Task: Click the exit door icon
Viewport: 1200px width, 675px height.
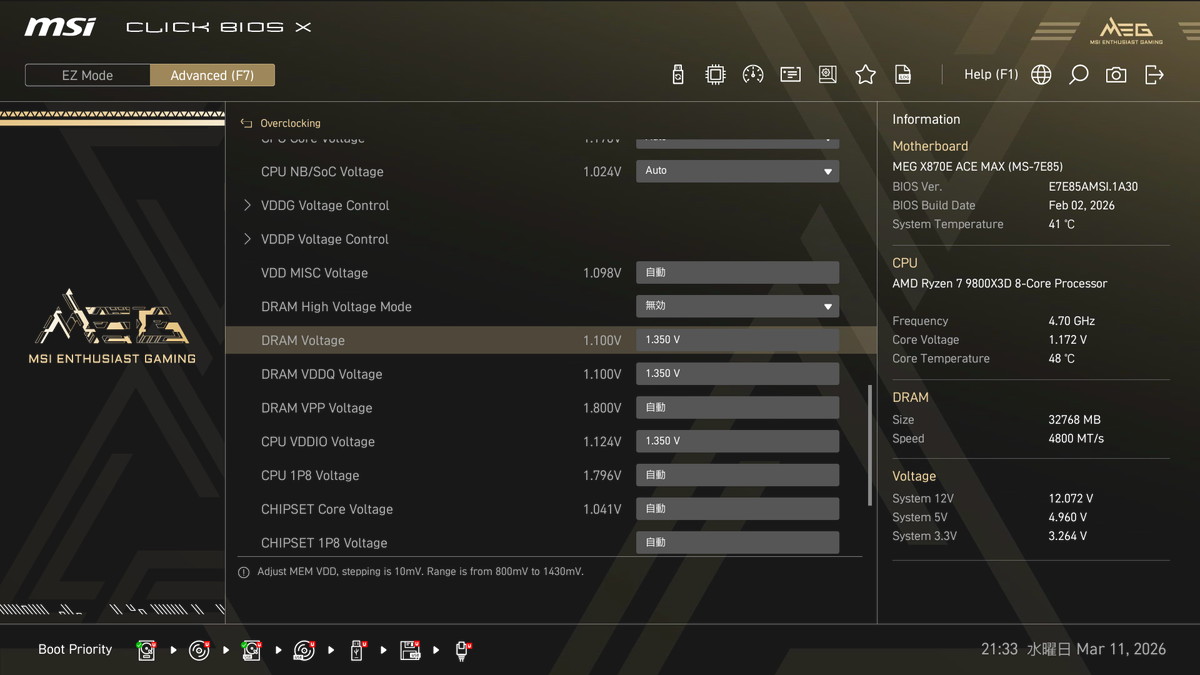Action: coord(1154,75)
